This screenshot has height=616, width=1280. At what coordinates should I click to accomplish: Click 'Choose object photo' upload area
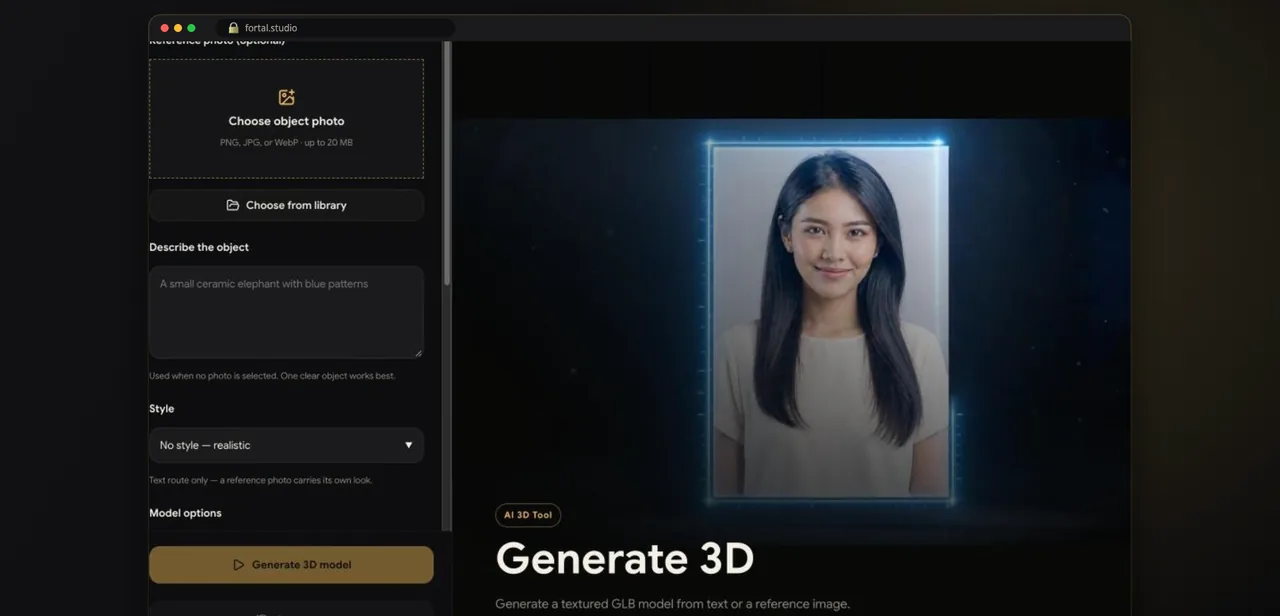tap(286, 119)
